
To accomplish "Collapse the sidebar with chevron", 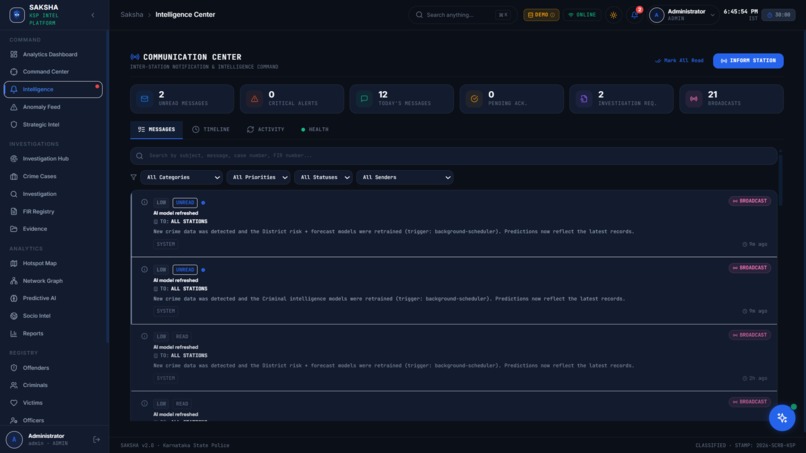I will coord(93,15).
